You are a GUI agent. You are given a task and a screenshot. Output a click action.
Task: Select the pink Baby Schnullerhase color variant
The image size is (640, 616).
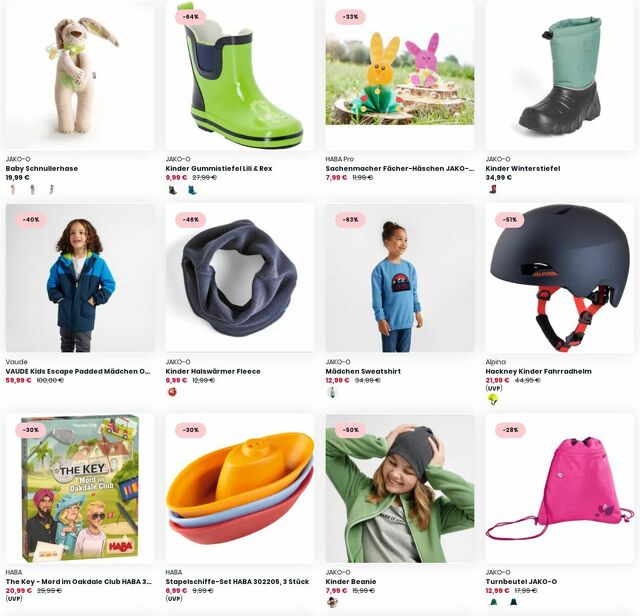13,189
